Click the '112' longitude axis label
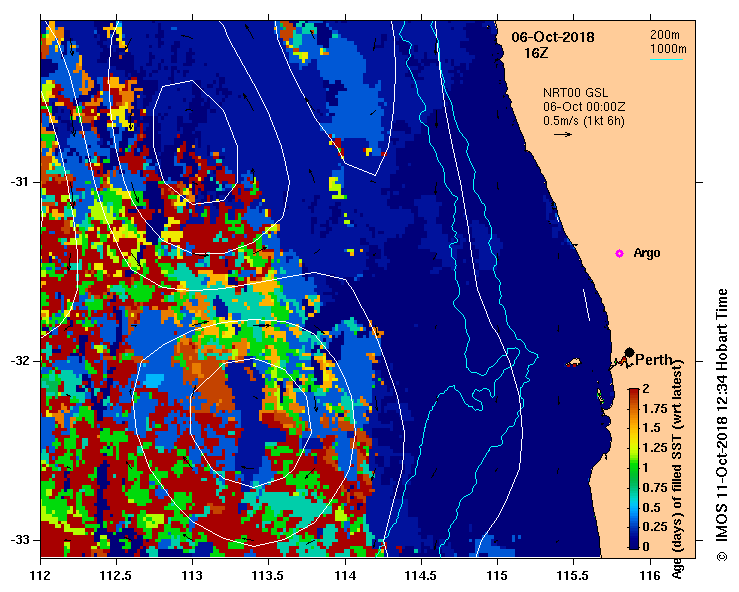Screen dimensions: 739x592 [41, 576]
